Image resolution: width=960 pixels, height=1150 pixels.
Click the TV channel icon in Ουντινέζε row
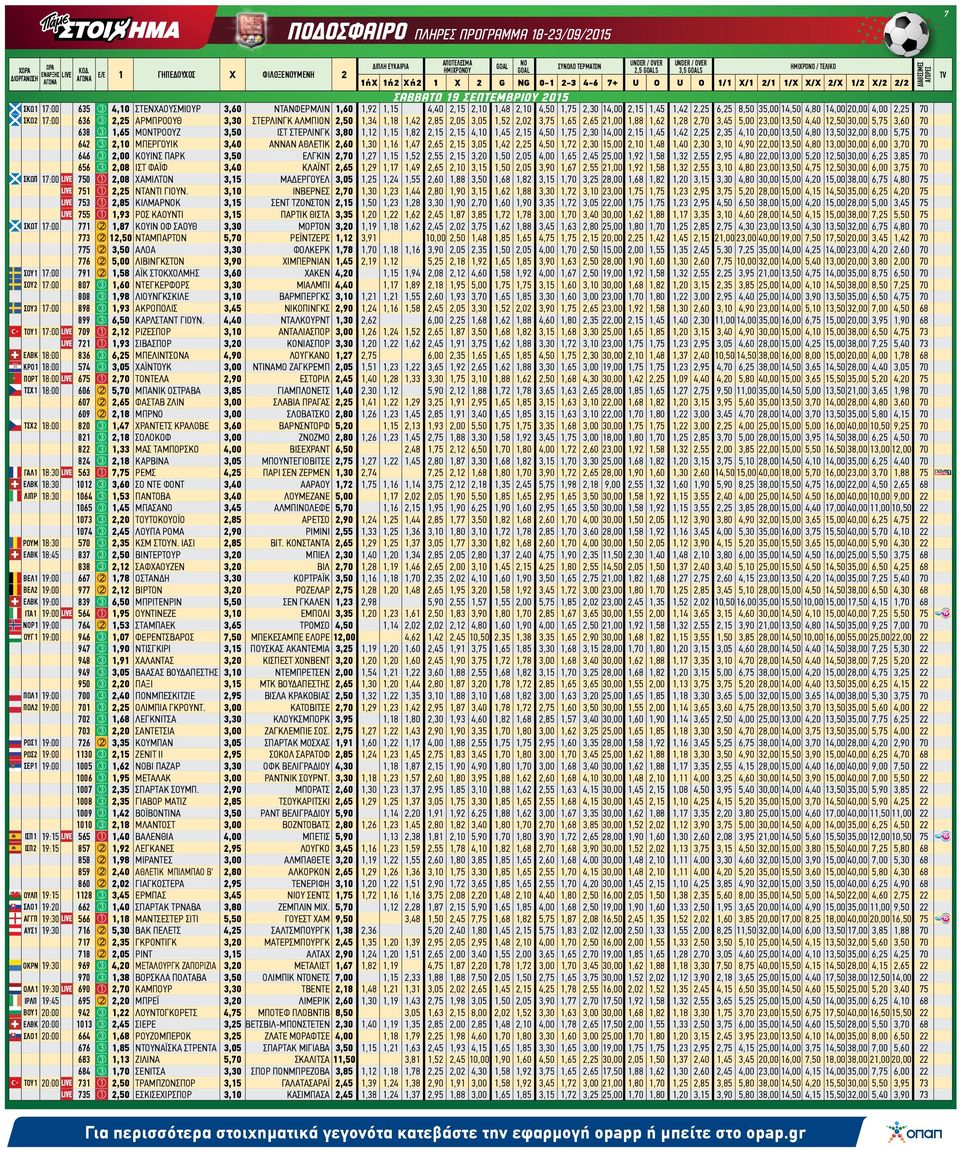(x=942, y=613)
